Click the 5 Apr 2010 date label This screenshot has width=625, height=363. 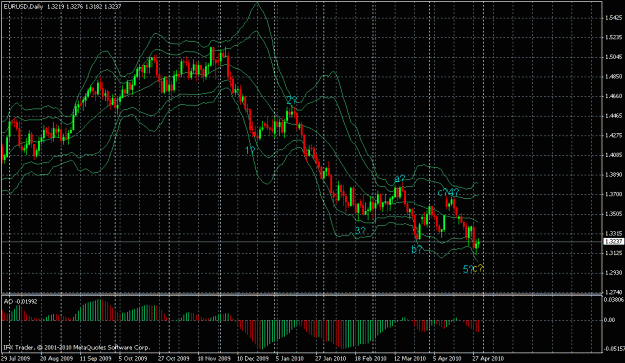(448, 359)
